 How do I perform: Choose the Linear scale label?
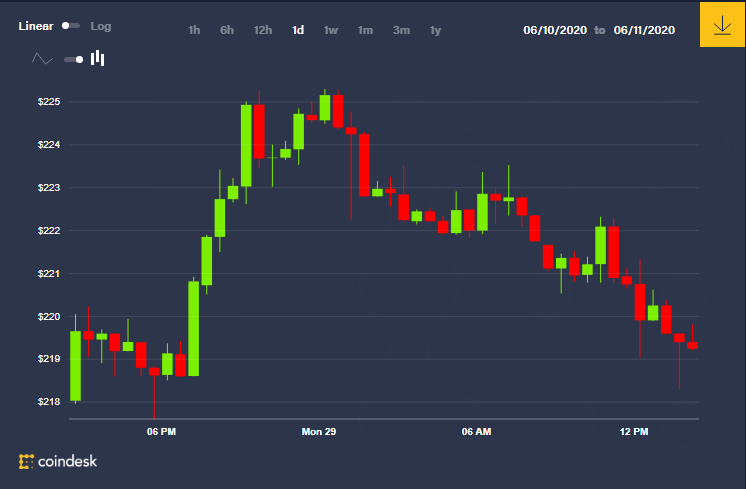pos(36,26)
